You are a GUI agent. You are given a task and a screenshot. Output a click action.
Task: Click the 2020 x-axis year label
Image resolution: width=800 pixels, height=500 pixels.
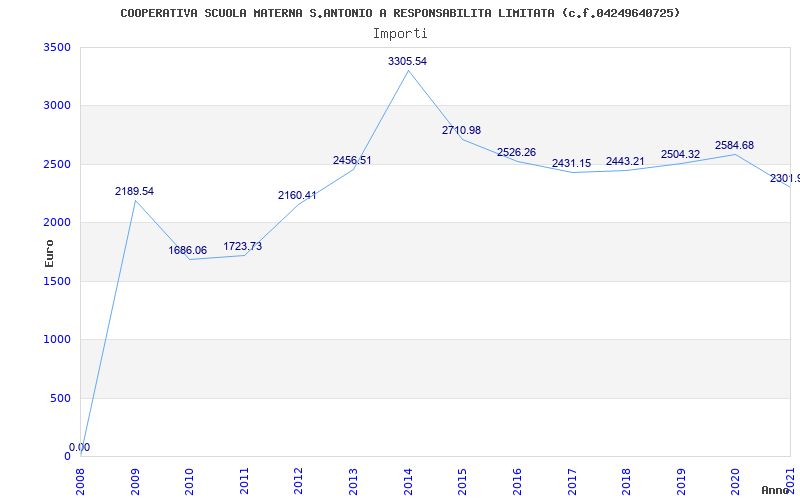[x=735, y=482]
